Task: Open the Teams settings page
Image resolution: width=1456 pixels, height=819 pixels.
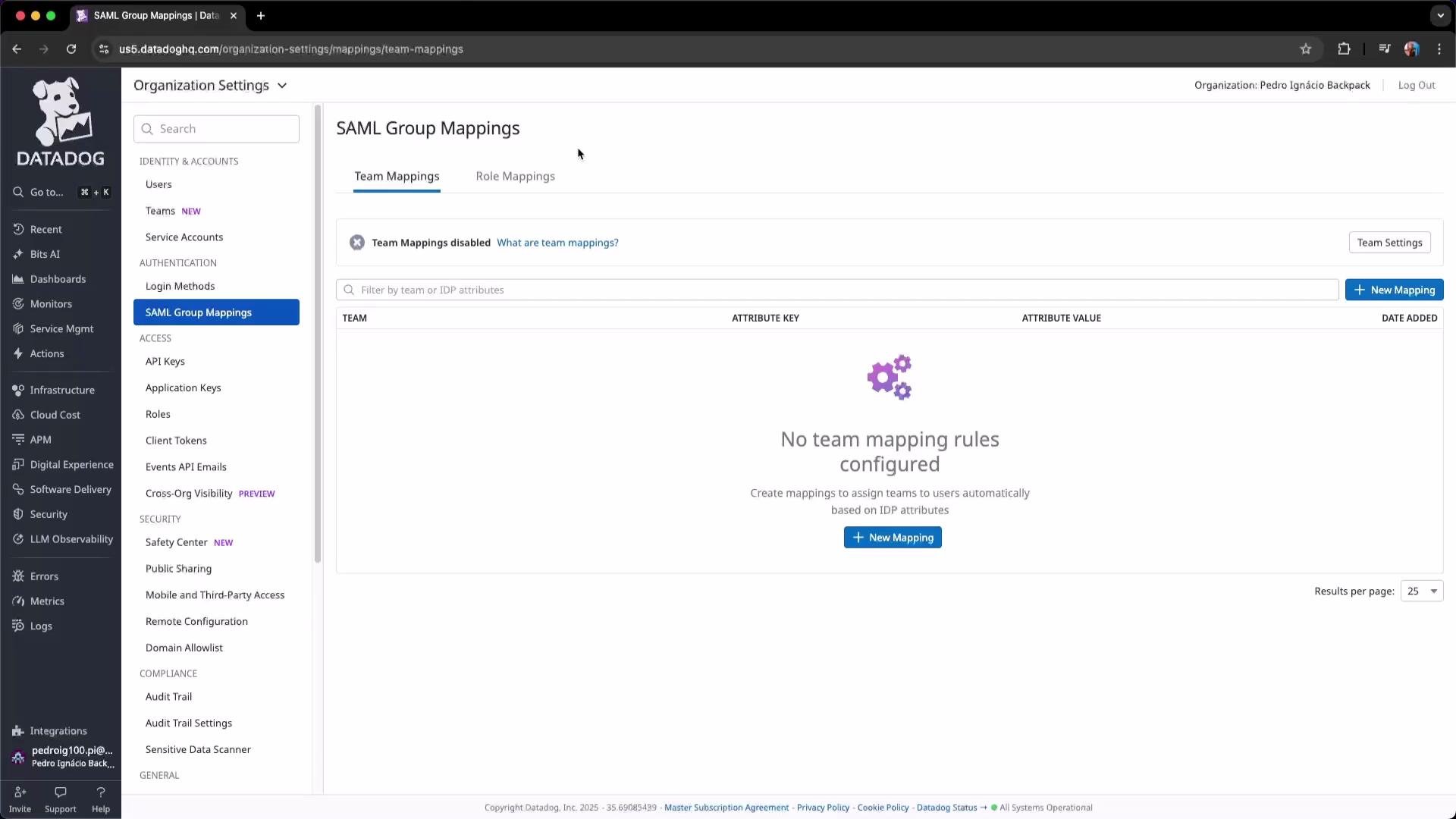Action: [x=160, y=212]
